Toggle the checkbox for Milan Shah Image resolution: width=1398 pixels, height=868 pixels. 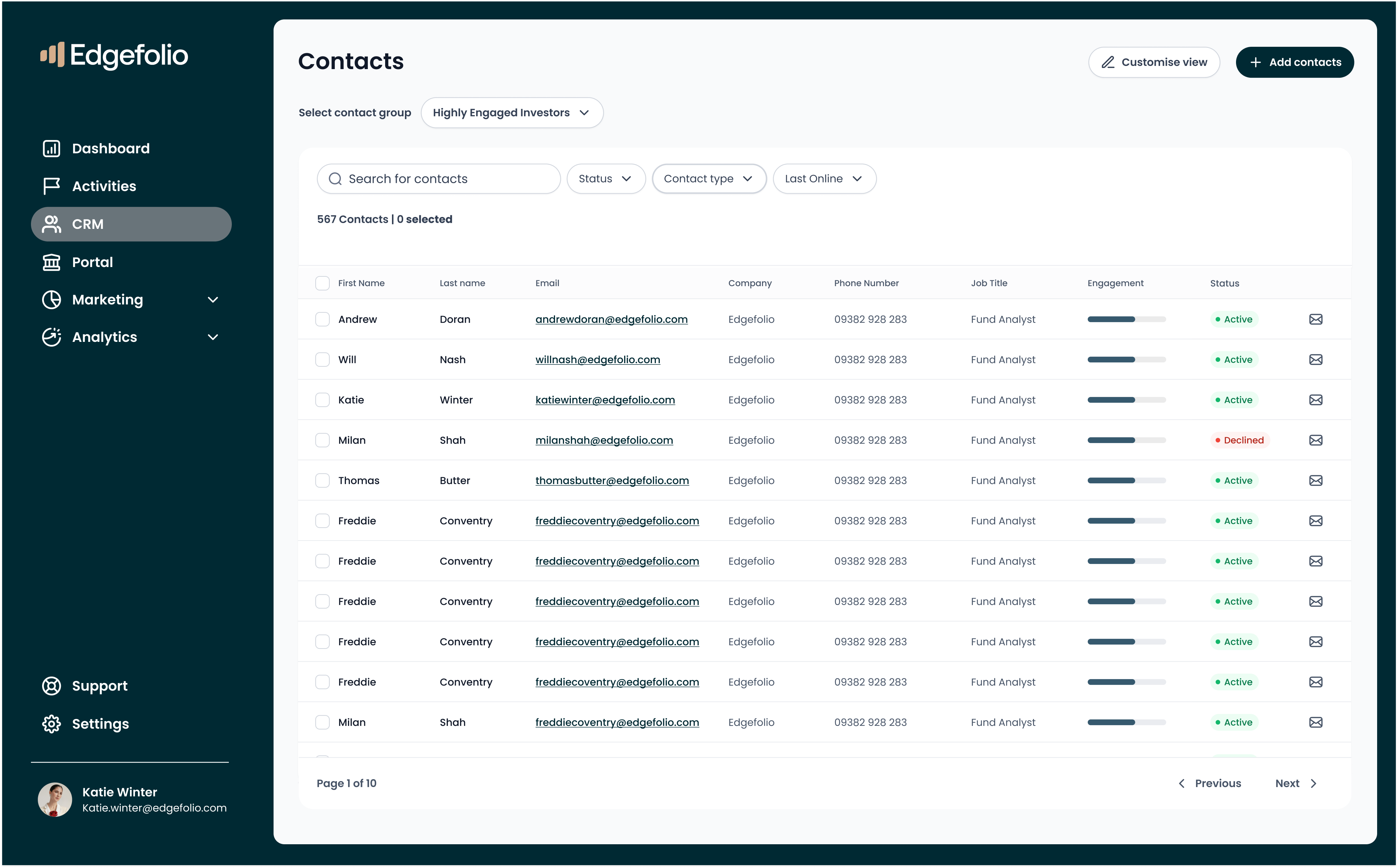(322, 440)
